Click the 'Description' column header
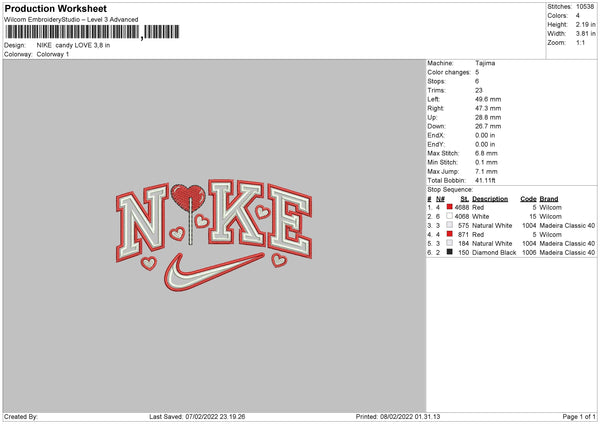The image size is (600, 424). [490, 199]
